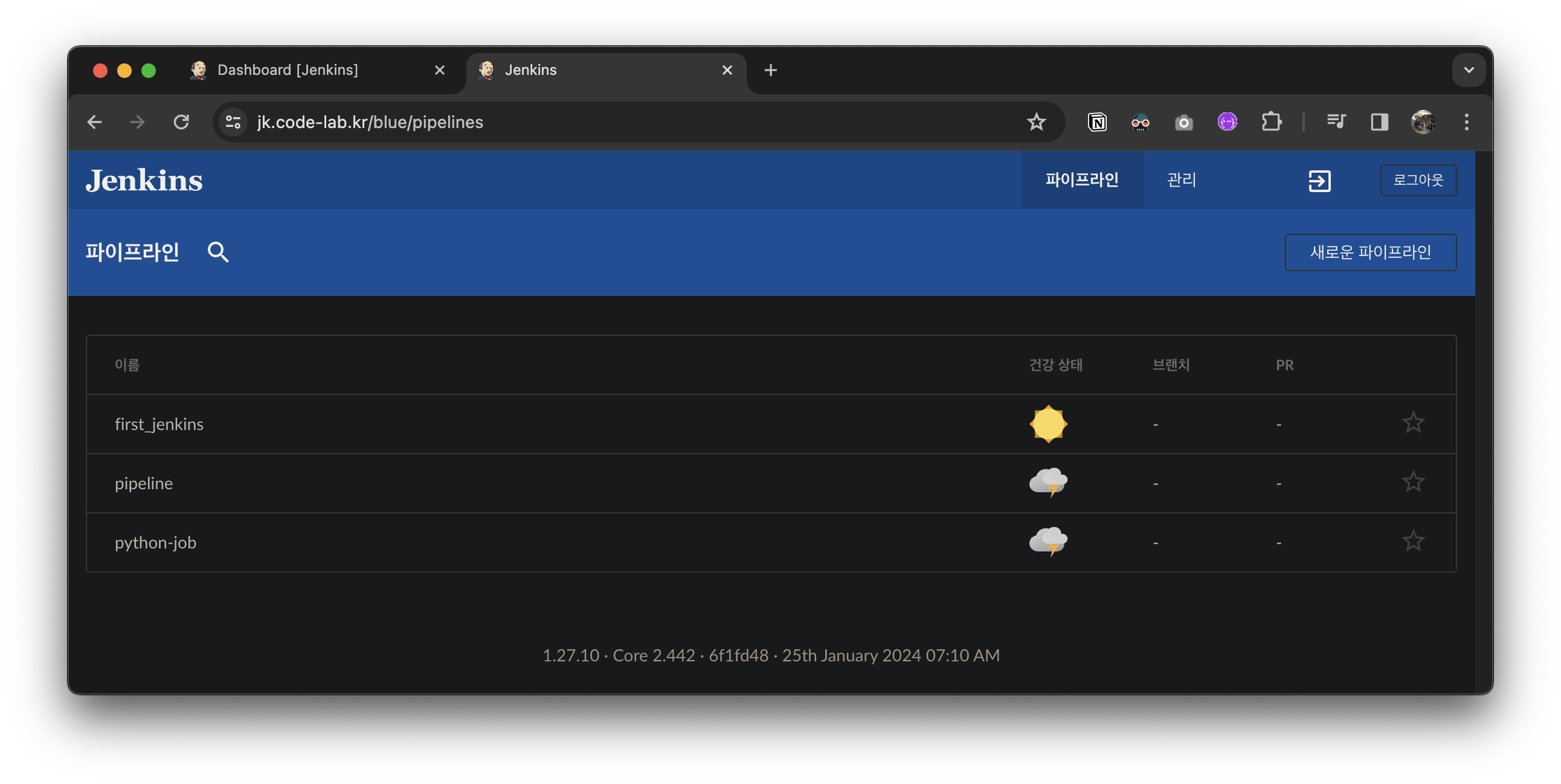1561x784 pixels.
Task: Click the exit to classic Jenkins icon
Action: [x=1319, y=181]
